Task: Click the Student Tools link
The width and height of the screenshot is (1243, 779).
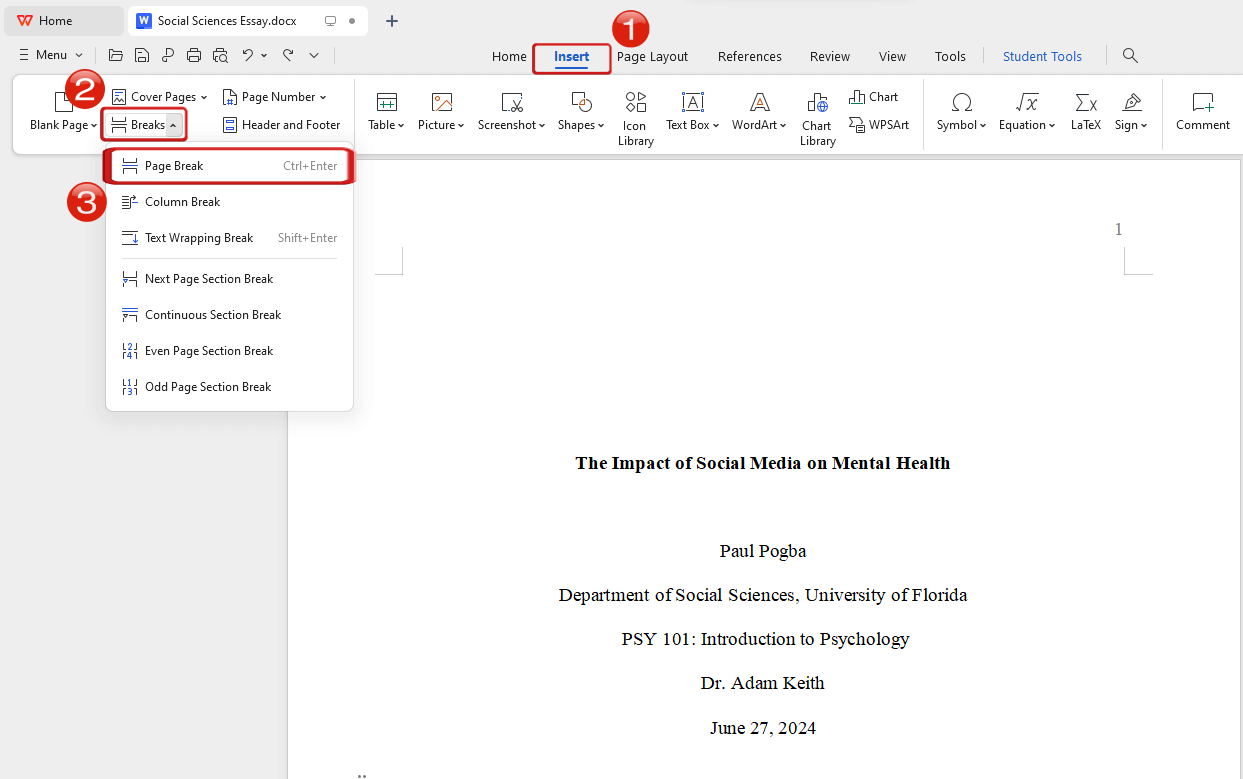Action: tap(1042, 57)
